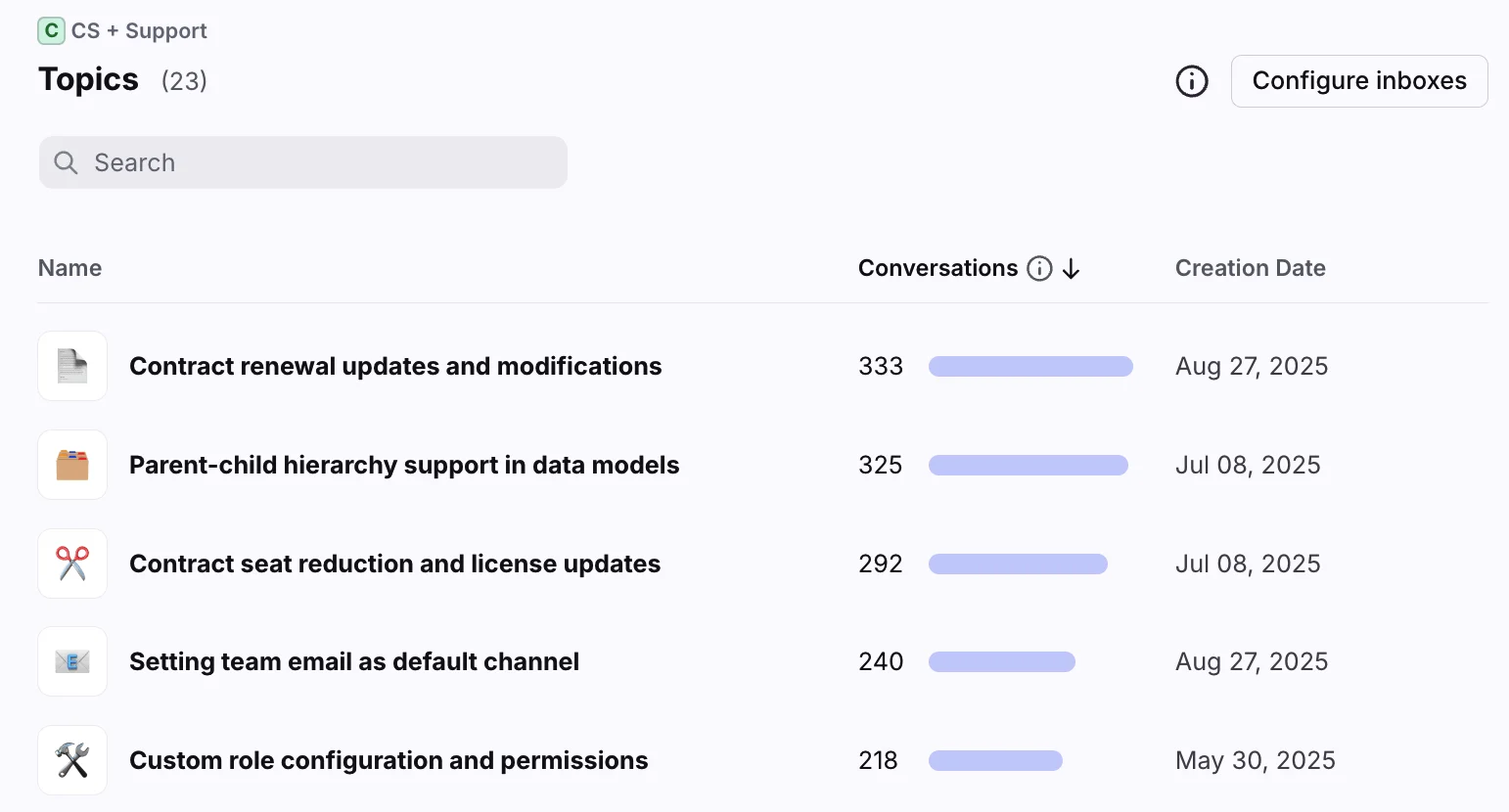
Task: Sort by the Creation Date column header
Action: 1250,268
